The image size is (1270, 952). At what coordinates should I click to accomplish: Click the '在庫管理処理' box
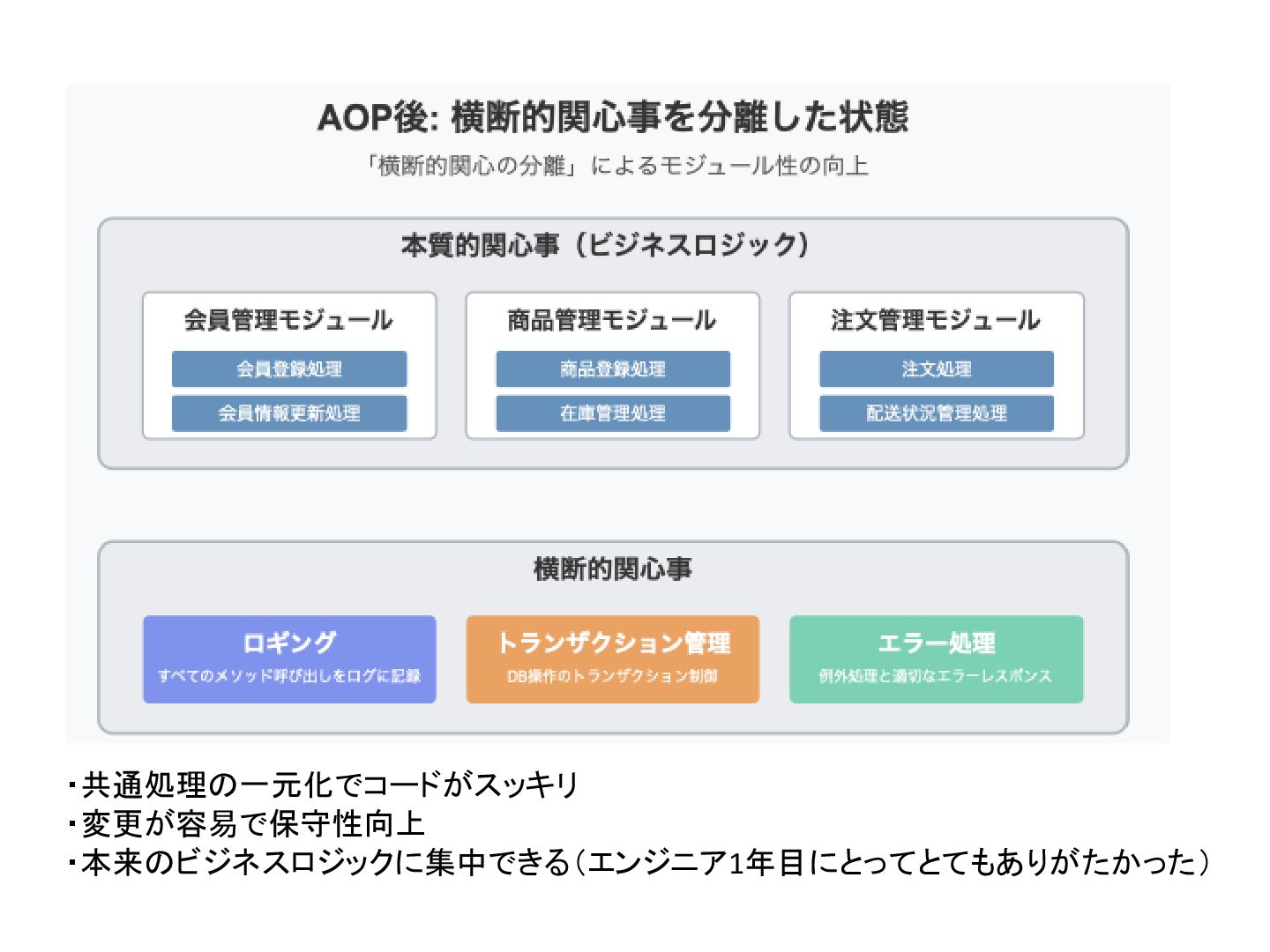point(613,413)
